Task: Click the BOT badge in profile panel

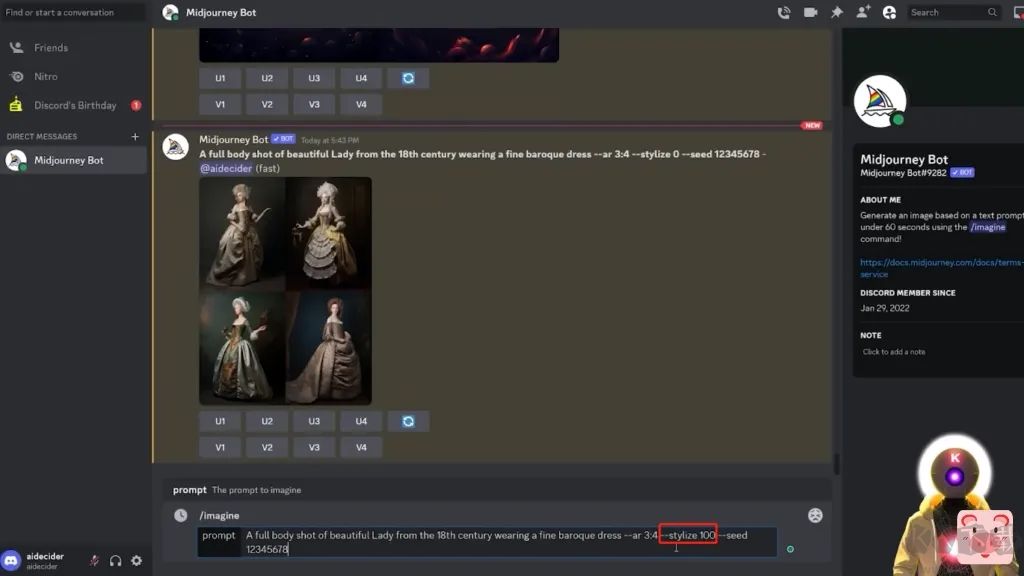Action: 962,172
